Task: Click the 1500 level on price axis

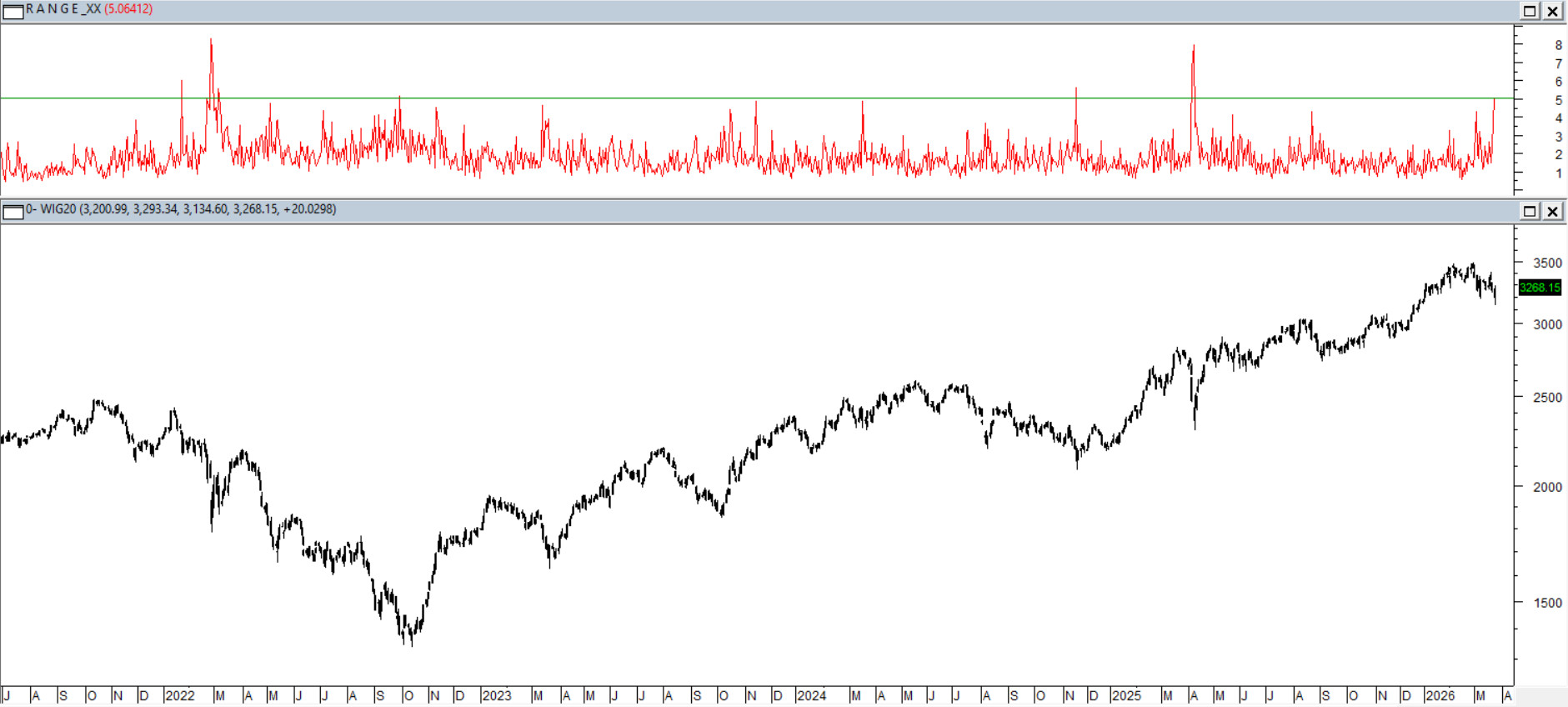Action: click(x=1547, y=603)
